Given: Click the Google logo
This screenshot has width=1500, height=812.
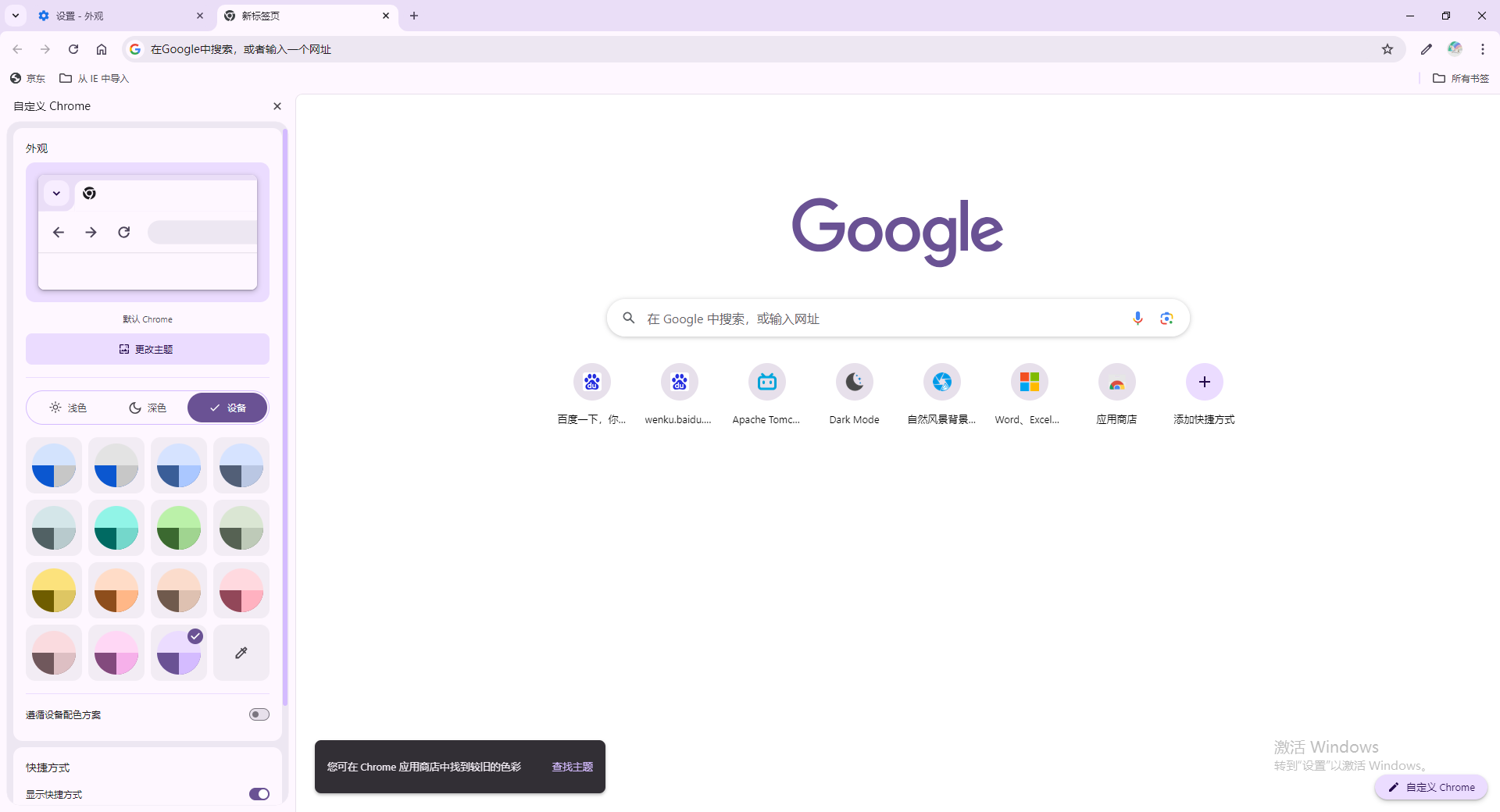Looking at the screenshot, I should click(898, 232).
